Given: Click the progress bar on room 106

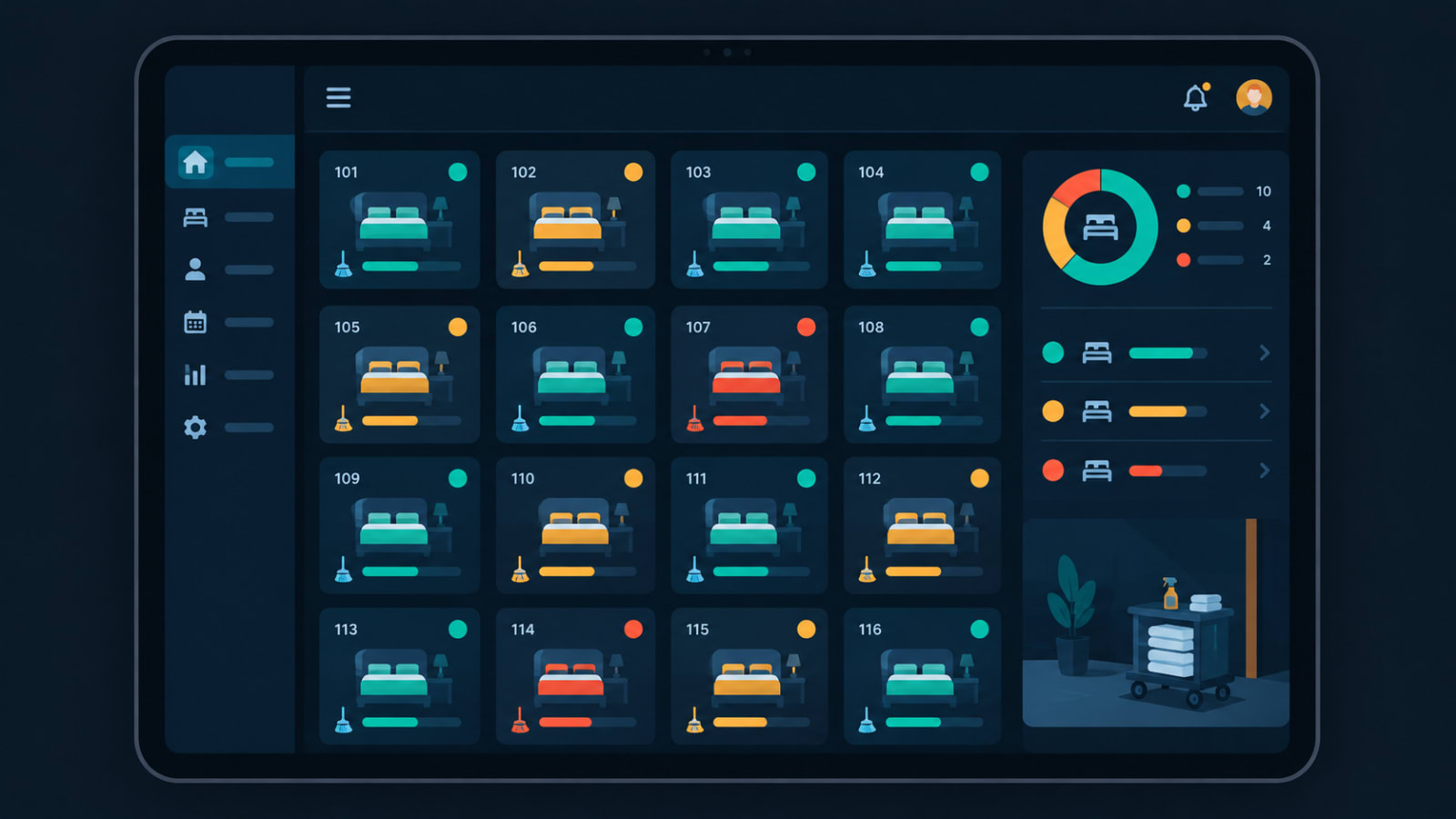Looking at the screenshot, I should point(587,420).
